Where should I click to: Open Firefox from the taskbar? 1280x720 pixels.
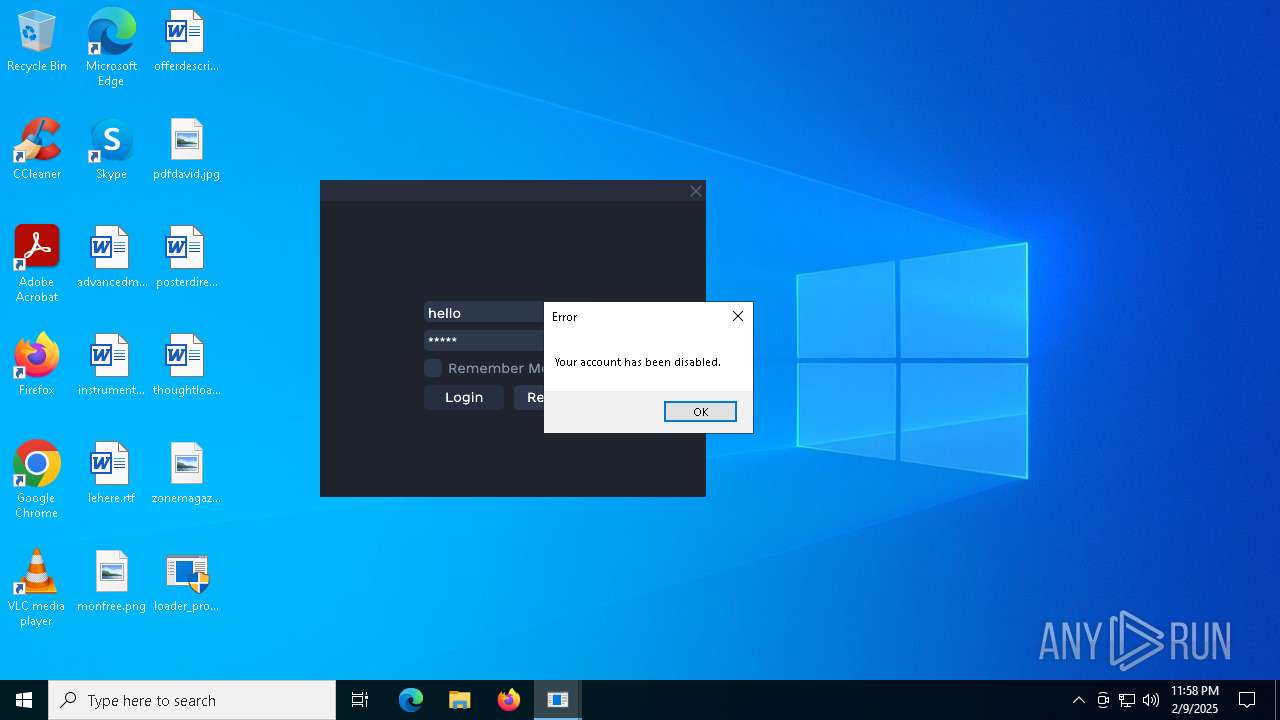509,700
